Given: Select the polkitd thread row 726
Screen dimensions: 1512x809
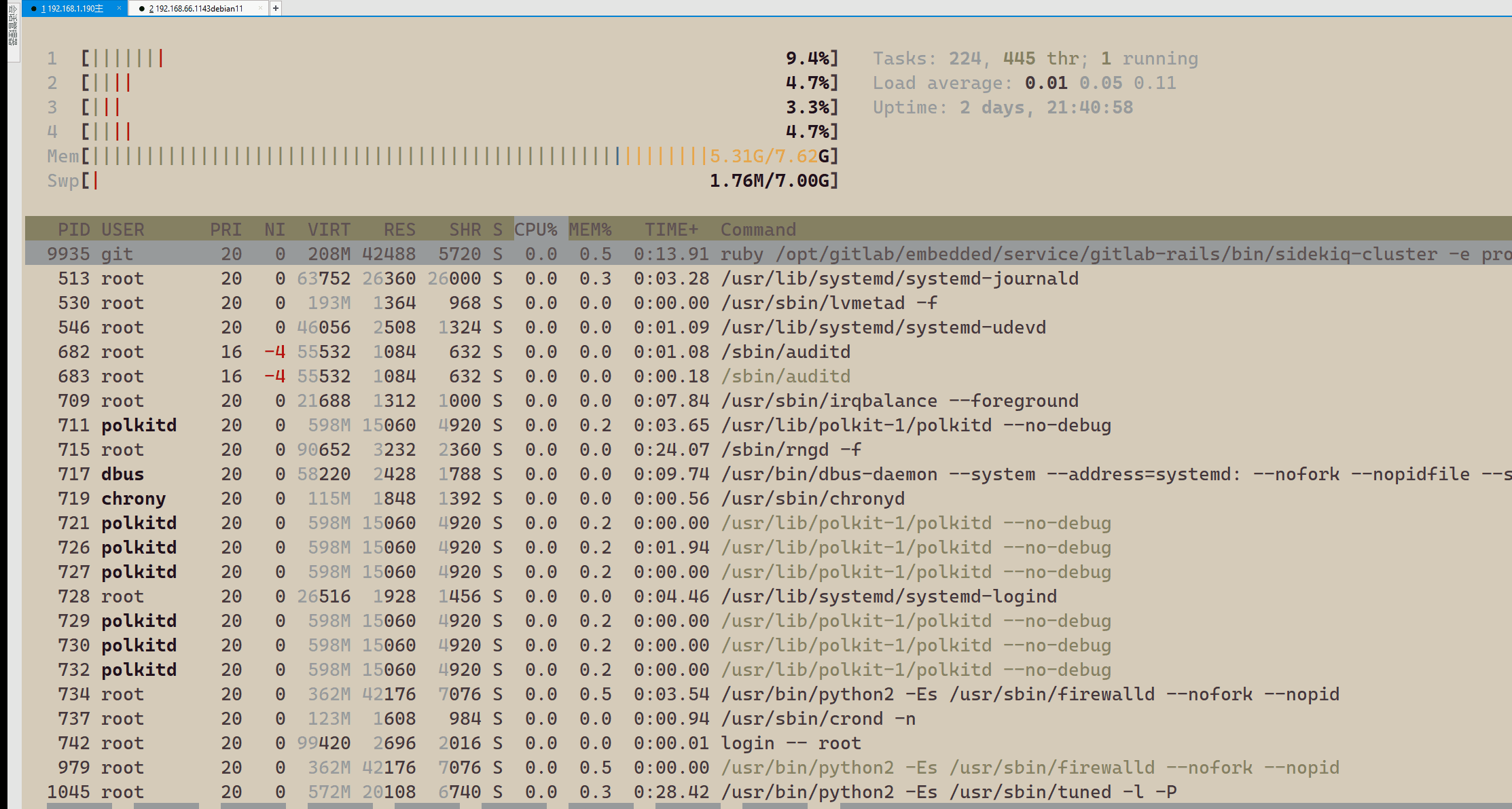Looking at the screenshot, I should coord(768,547).
